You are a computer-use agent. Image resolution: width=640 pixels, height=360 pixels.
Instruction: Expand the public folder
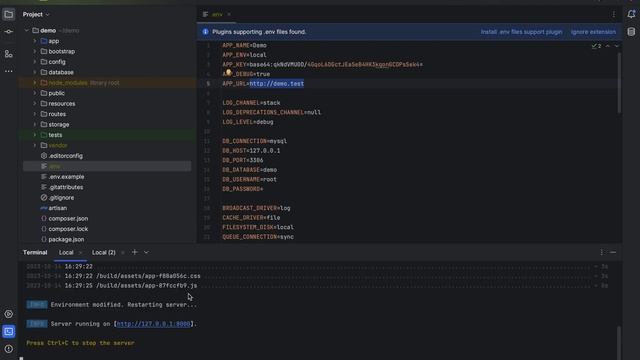pos(35,93)
